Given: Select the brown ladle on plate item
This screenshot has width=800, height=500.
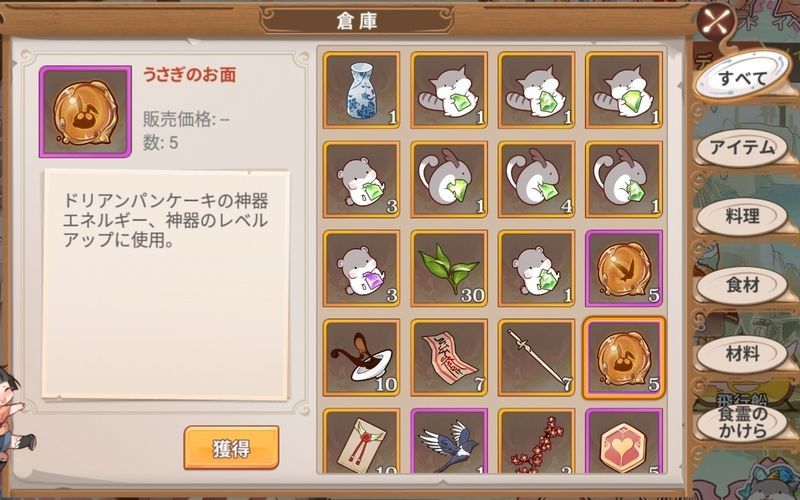Looking at the screenshot, I should (x=361, y=358).
